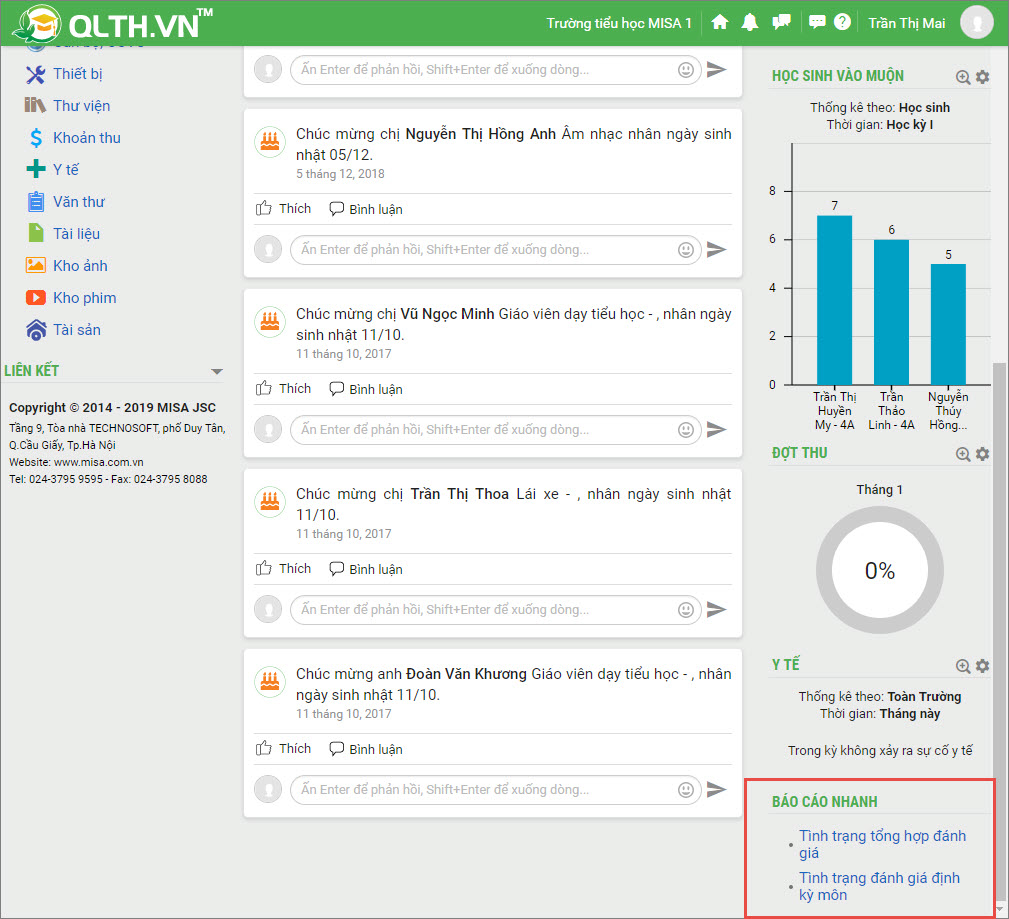
Task: Open Thiết bị wrench icon in sidebar
Action: coord(35,74)
